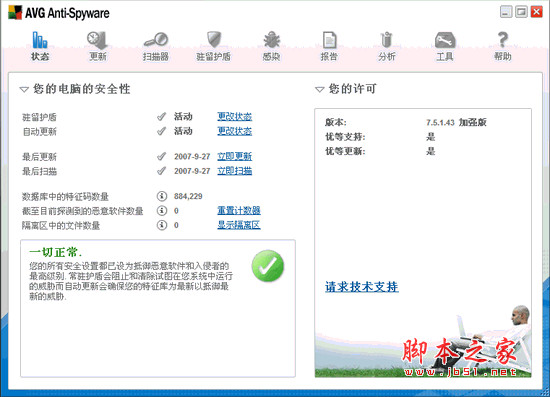
Task: Open the 更新 (Update) clock icon
Action: (98, 40)
